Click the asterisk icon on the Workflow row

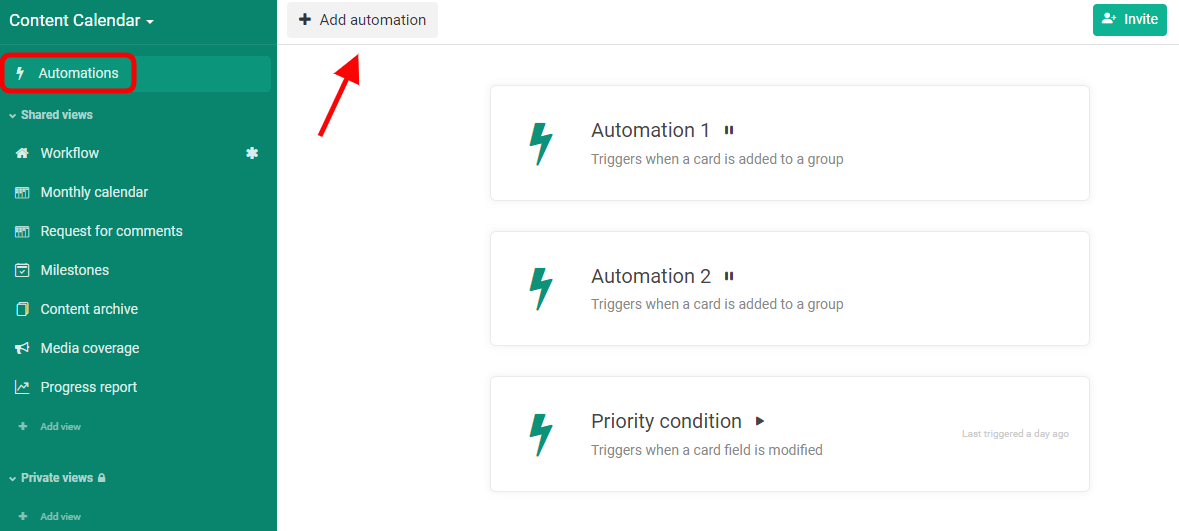tap(252, 153)
